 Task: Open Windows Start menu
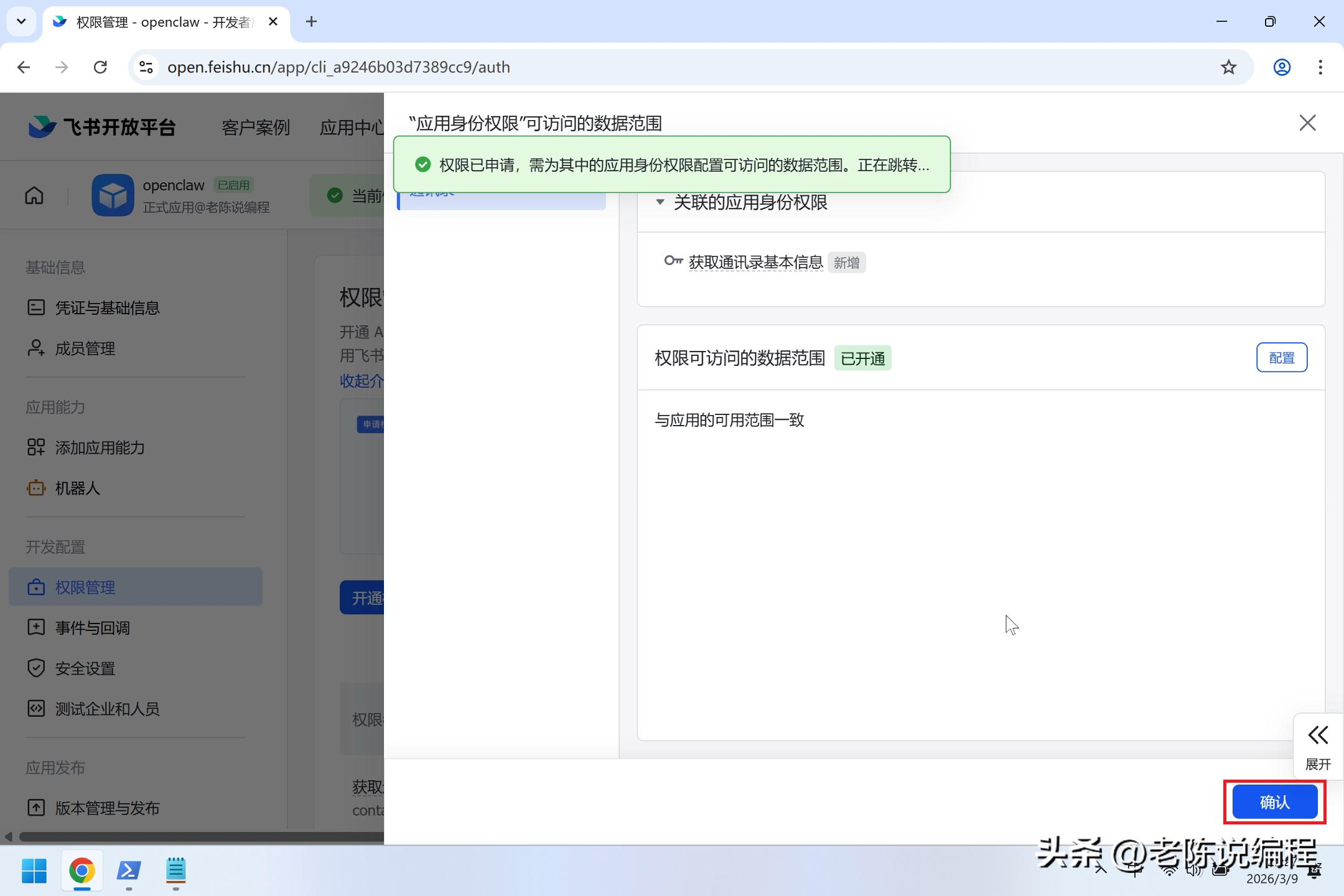pyautogui.click(x=34, y=870)
